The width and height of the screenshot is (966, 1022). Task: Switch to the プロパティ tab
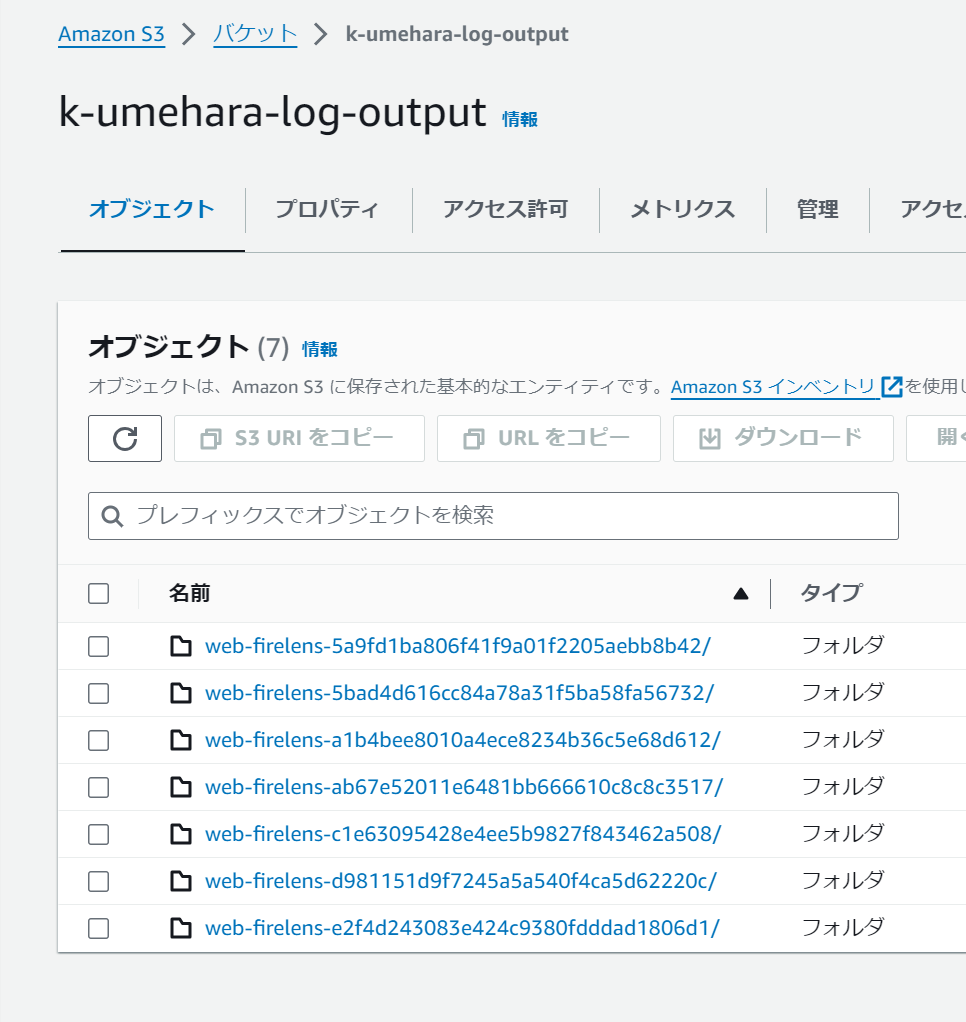[328, 210]
